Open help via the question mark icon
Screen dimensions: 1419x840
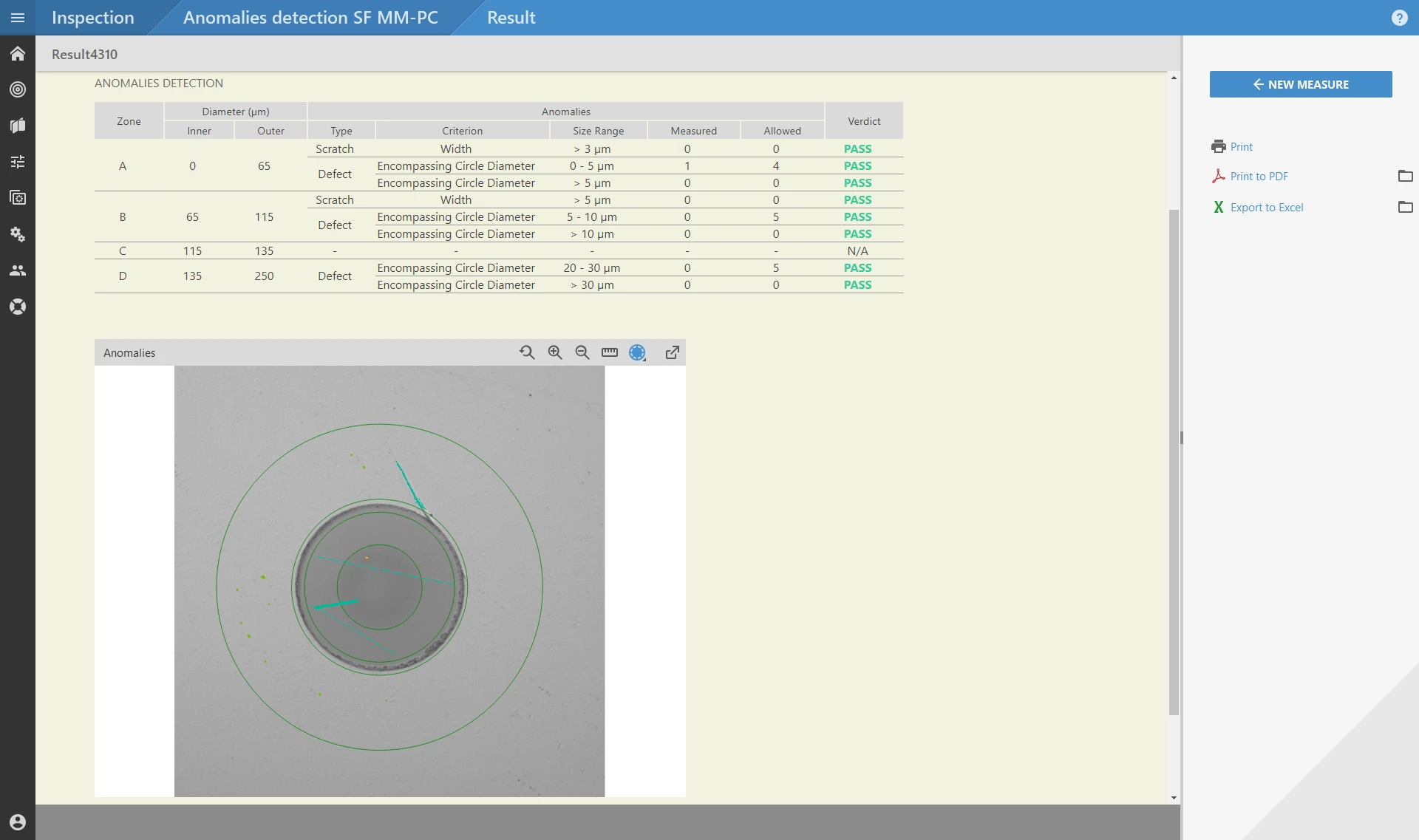click(1399, 17)
